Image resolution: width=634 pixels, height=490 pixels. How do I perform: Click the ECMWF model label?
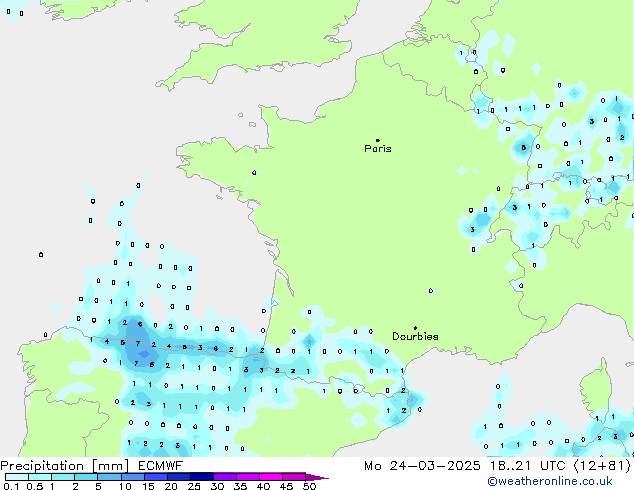161,466
